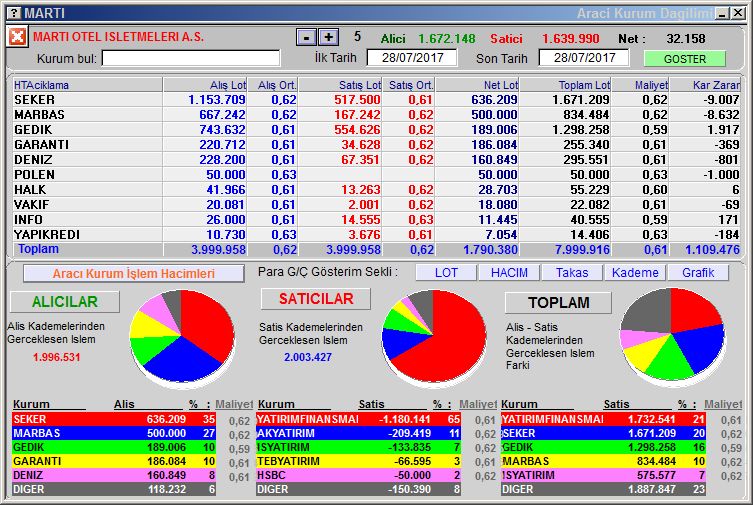The height and width of the screenshot is (505, 753).
Task: Click the 1.996.531 buy-side volume value
Action: point(56,357)
